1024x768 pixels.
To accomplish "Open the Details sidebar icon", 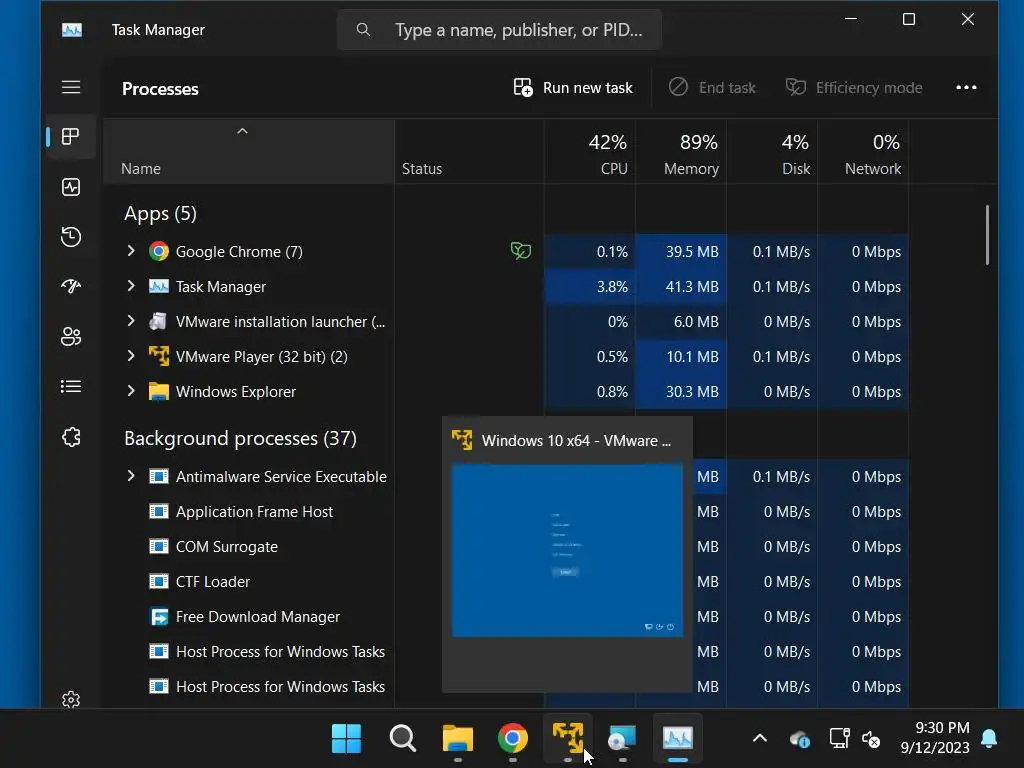I will (x=71, y=387).
